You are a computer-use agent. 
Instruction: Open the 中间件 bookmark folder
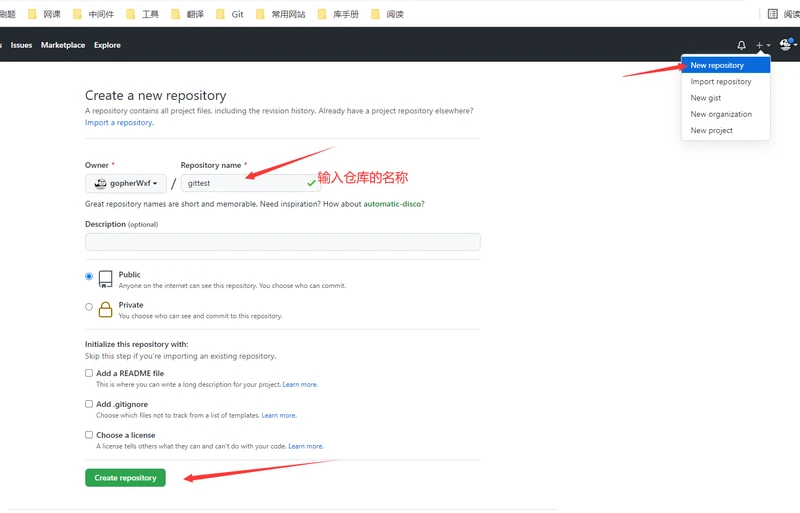(x=93, y=14)
